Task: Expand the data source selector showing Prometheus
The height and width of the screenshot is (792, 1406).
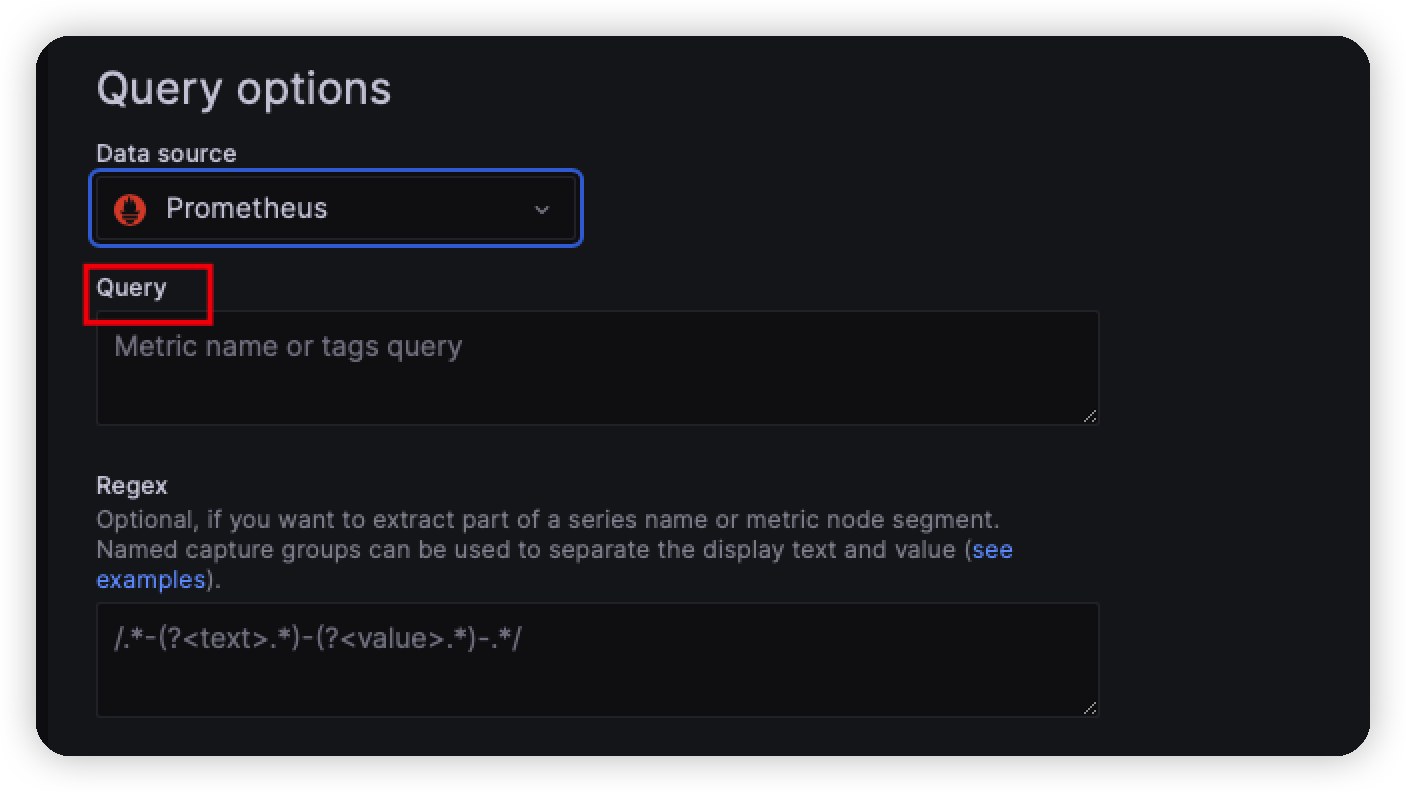Action: point(336,208)
